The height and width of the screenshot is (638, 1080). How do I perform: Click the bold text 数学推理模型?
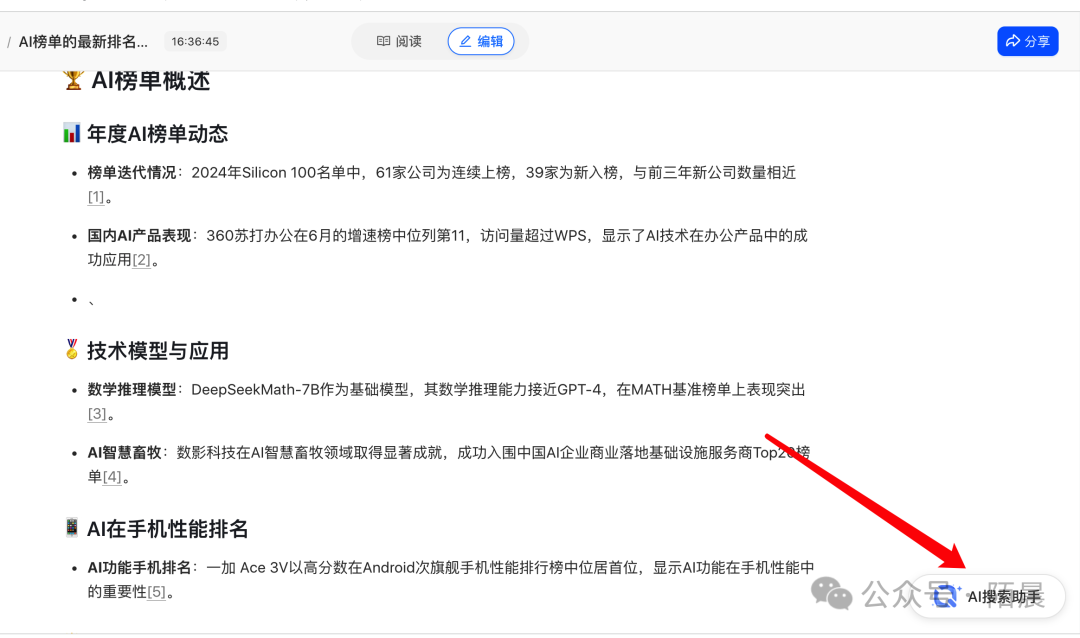click(132, 389)
